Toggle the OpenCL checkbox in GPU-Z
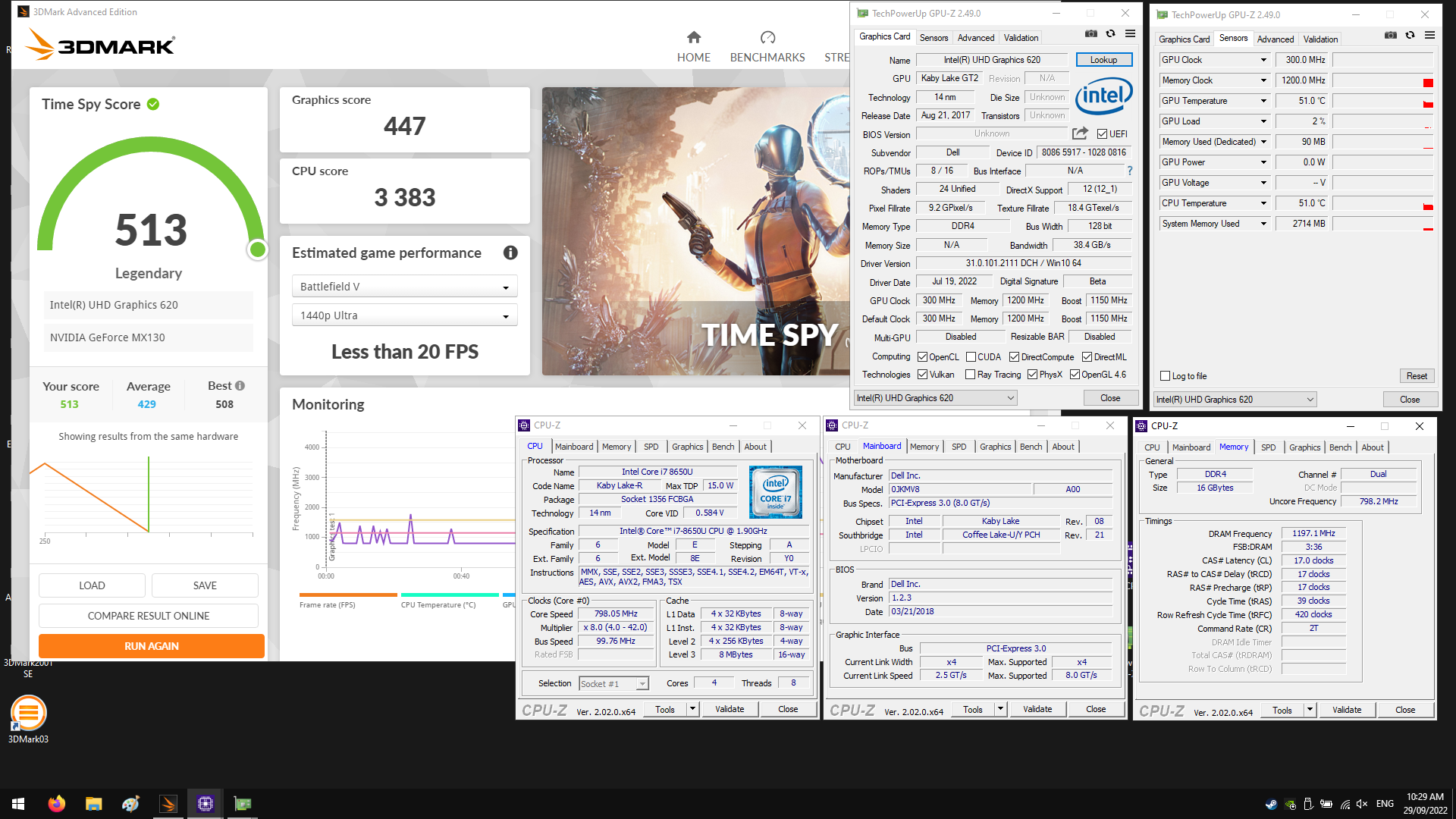Viewport: 1456px width, 819px height. [x=922, y=357]
